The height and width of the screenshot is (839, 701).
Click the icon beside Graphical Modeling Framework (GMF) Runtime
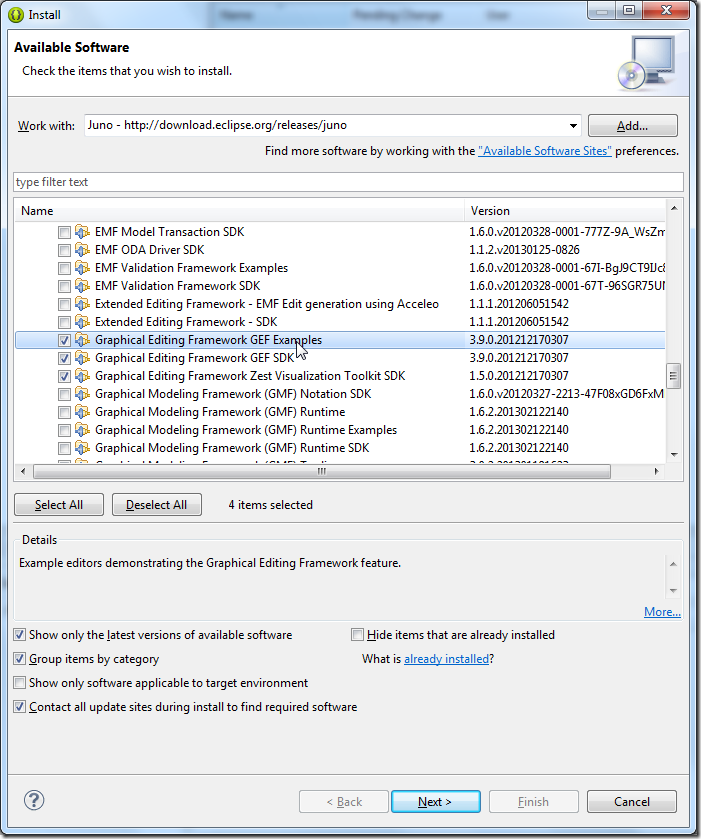[x=82, y=412]
